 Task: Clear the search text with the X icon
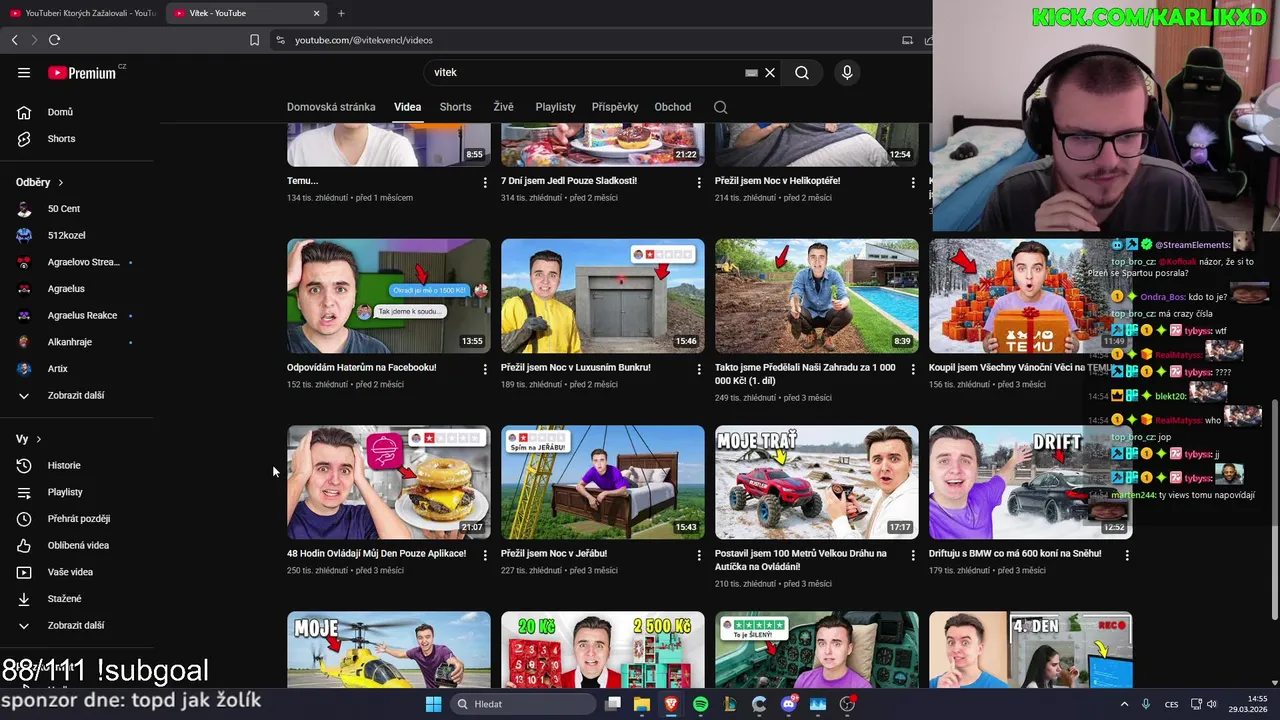coord(770,72)
